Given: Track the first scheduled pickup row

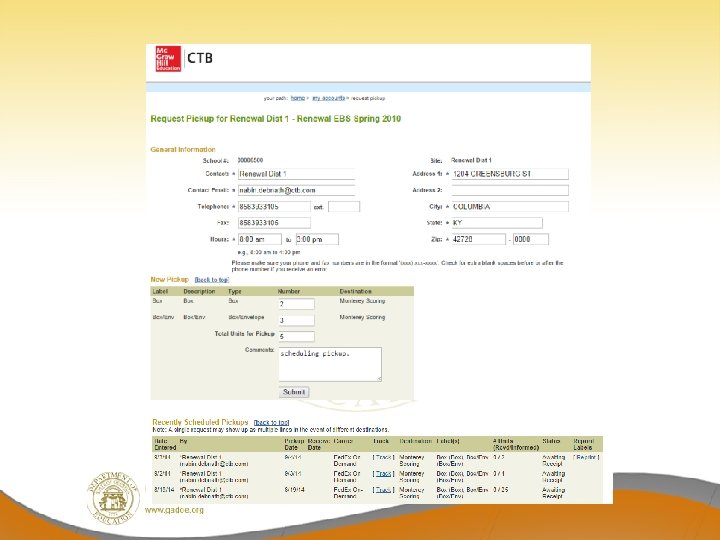Looking at the screenshot, I should [383, 457].
